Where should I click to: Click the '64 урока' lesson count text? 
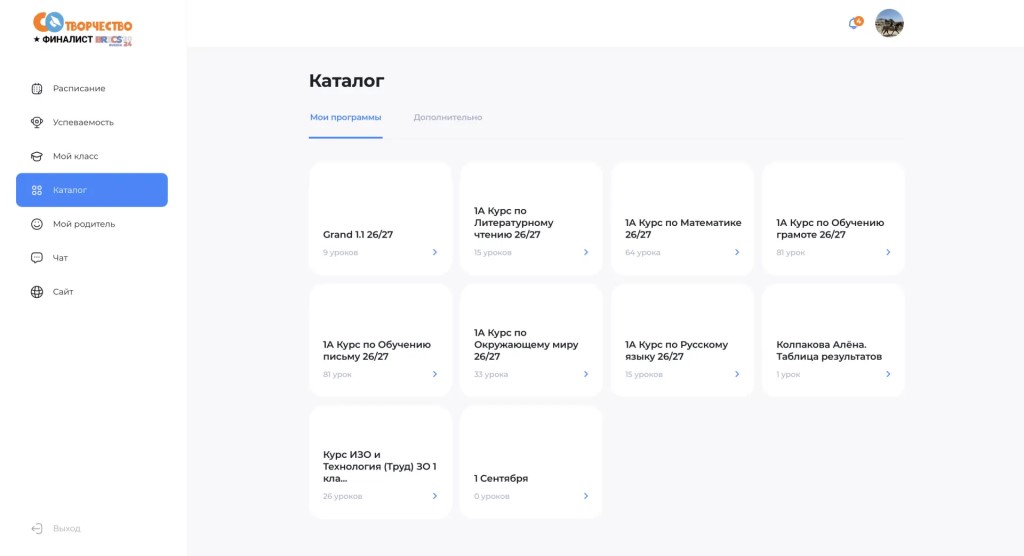click(643, 252)
